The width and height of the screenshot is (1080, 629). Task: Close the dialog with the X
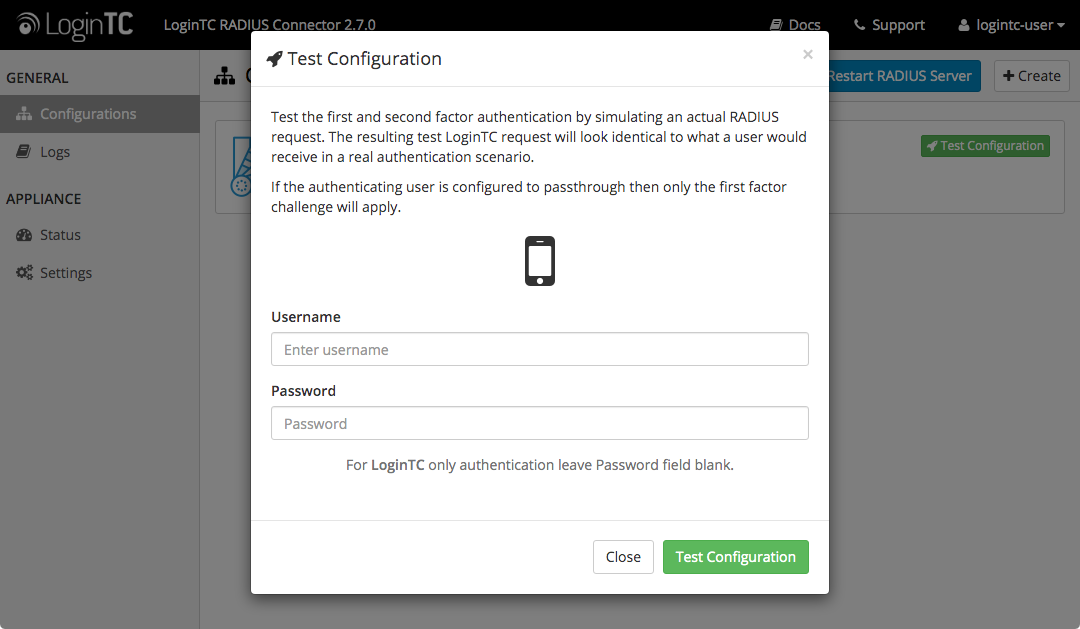808,54
